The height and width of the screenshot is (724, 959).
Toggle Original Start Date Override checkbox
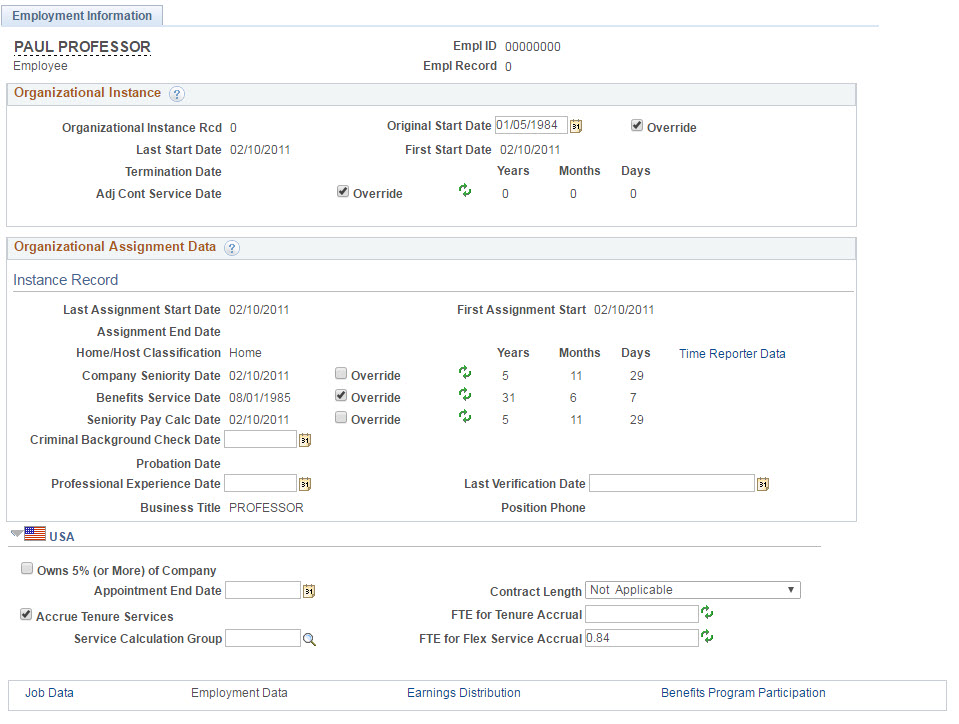pyautogui.click(x=637, y=125)
